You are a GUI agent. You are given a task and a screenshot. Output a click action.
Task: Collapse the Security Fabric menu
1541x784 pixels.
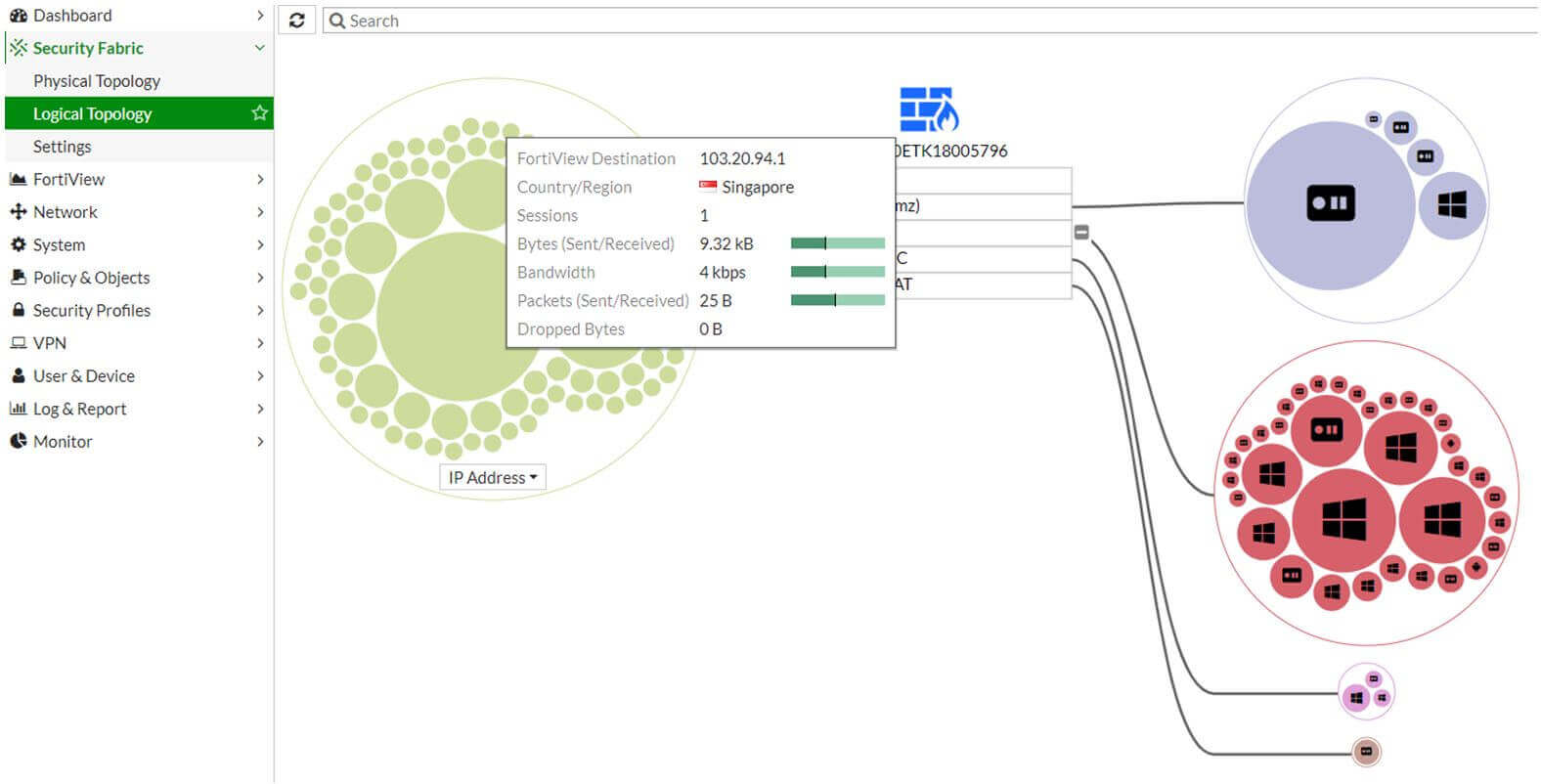[259, 48]
